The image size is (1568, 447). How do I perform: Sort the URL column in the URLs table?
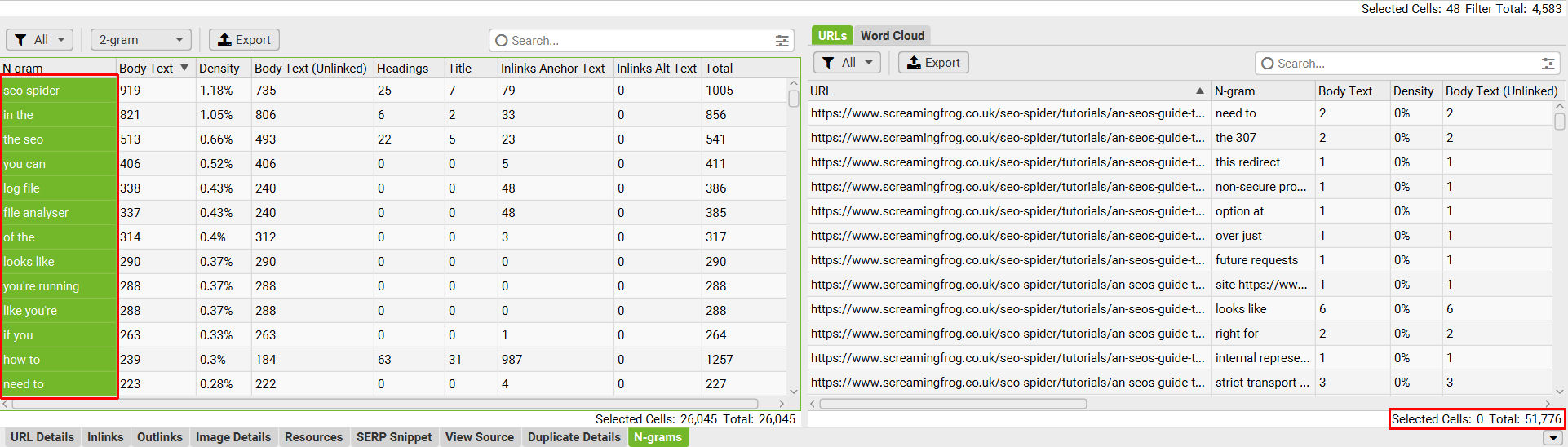1008,91
